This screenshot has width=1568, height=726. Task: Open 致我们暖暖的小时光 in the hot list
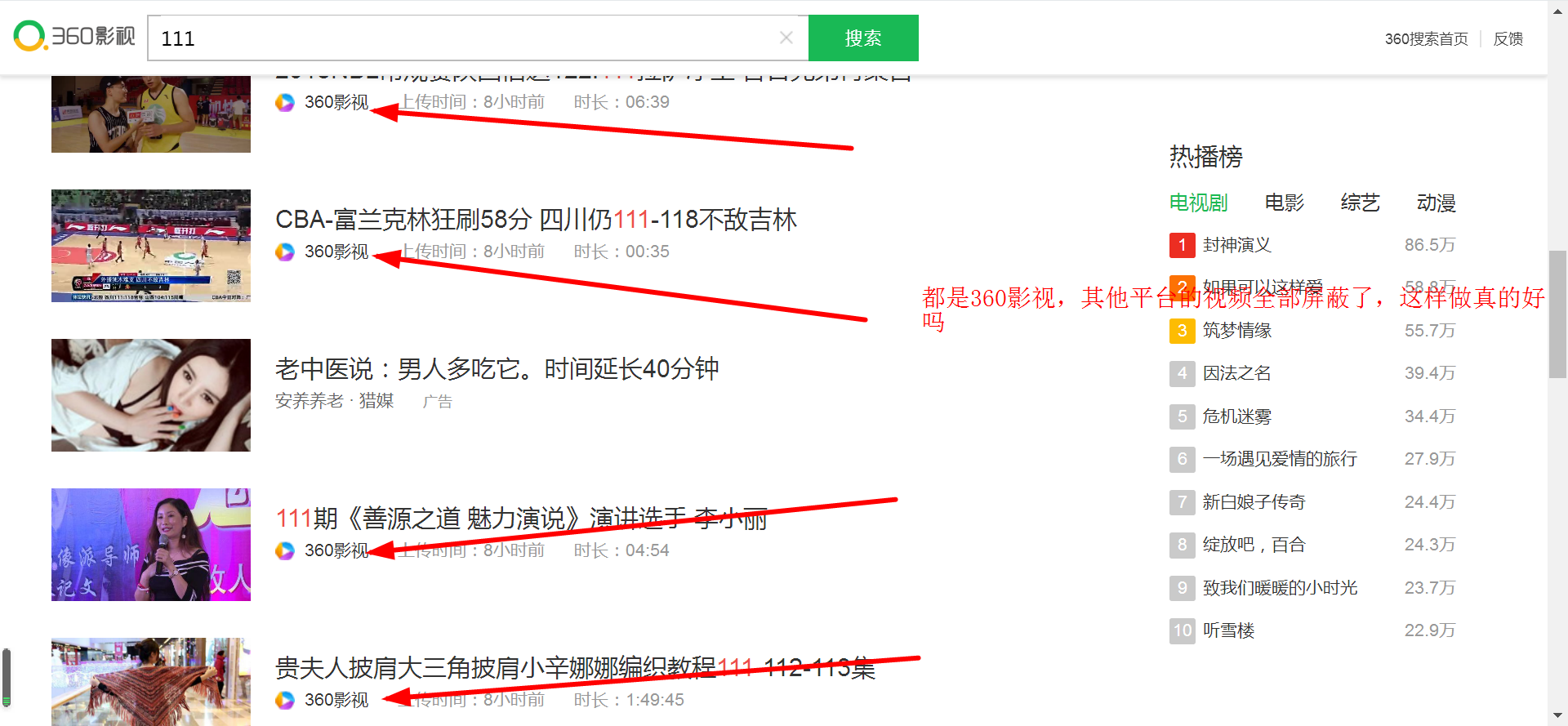[x=1280, y=588]
